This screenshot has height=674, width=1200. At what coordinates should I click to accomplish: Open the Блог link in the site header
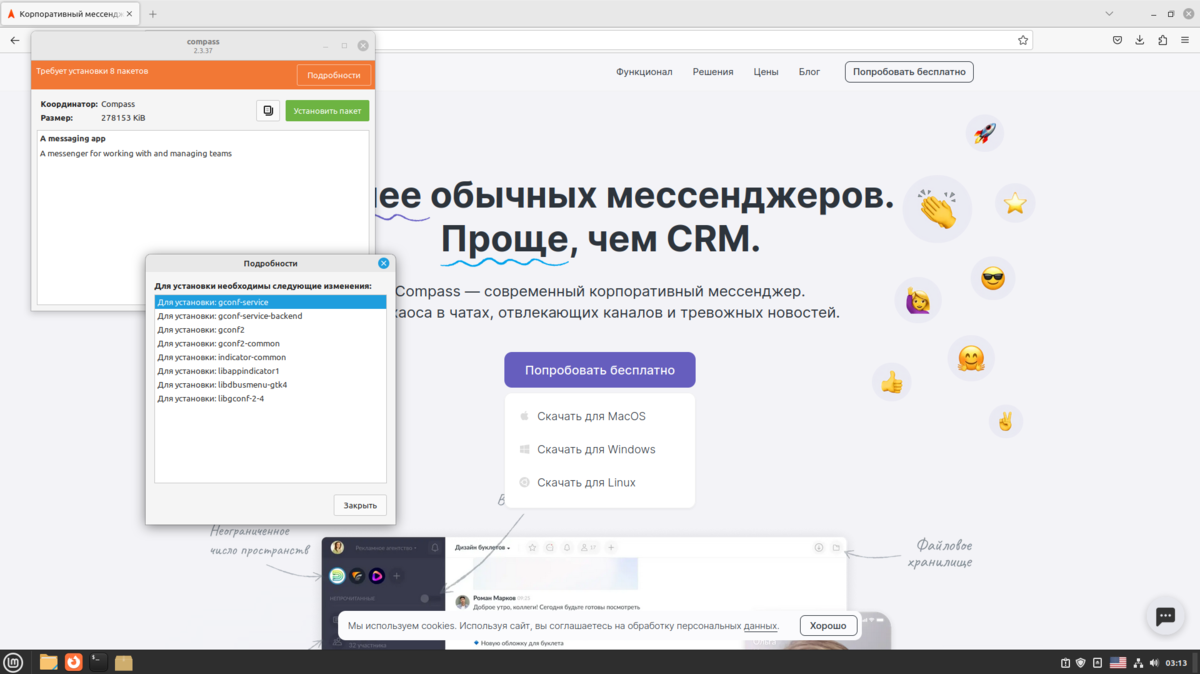(809, 72)
